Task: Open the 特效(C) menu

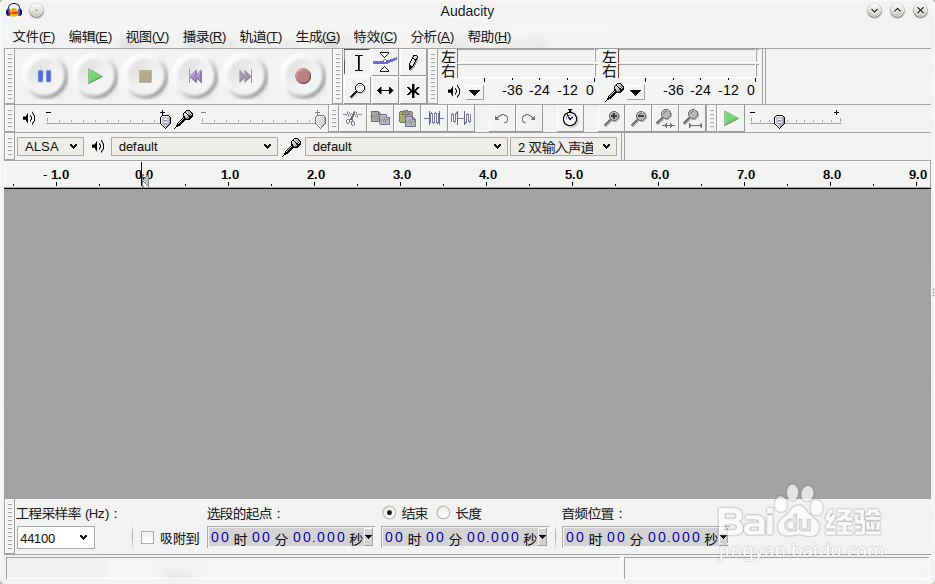Action: [375, 37]
